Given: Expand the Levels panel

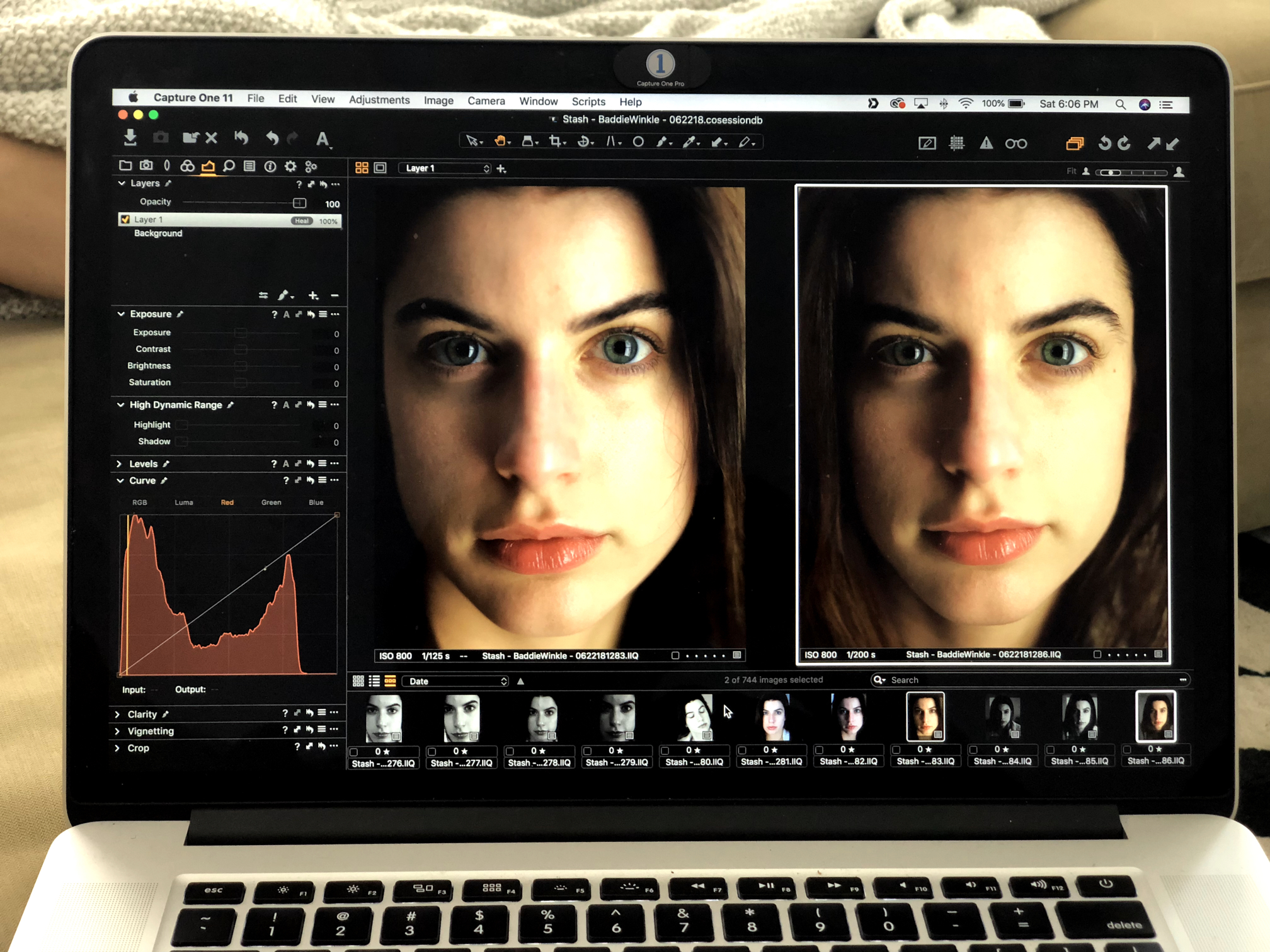Looking at the screenshot, I should 119,464.
